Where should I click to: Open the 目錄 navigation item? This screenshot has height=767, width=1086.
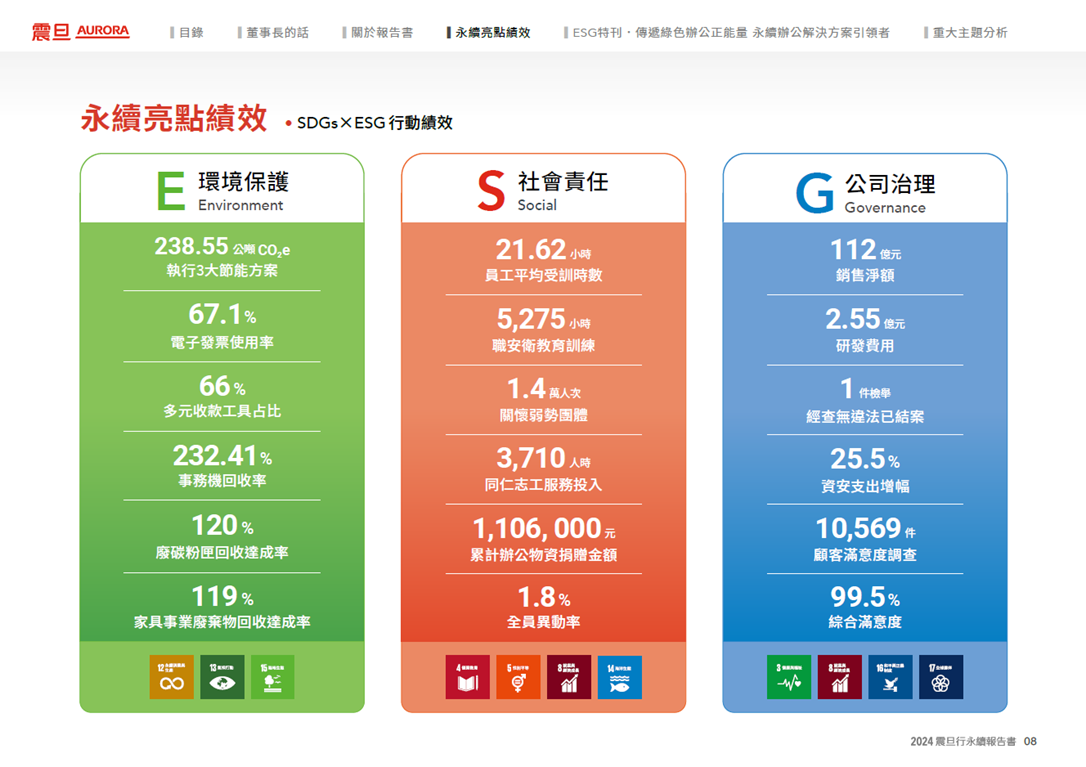click(x=187, y=33)
